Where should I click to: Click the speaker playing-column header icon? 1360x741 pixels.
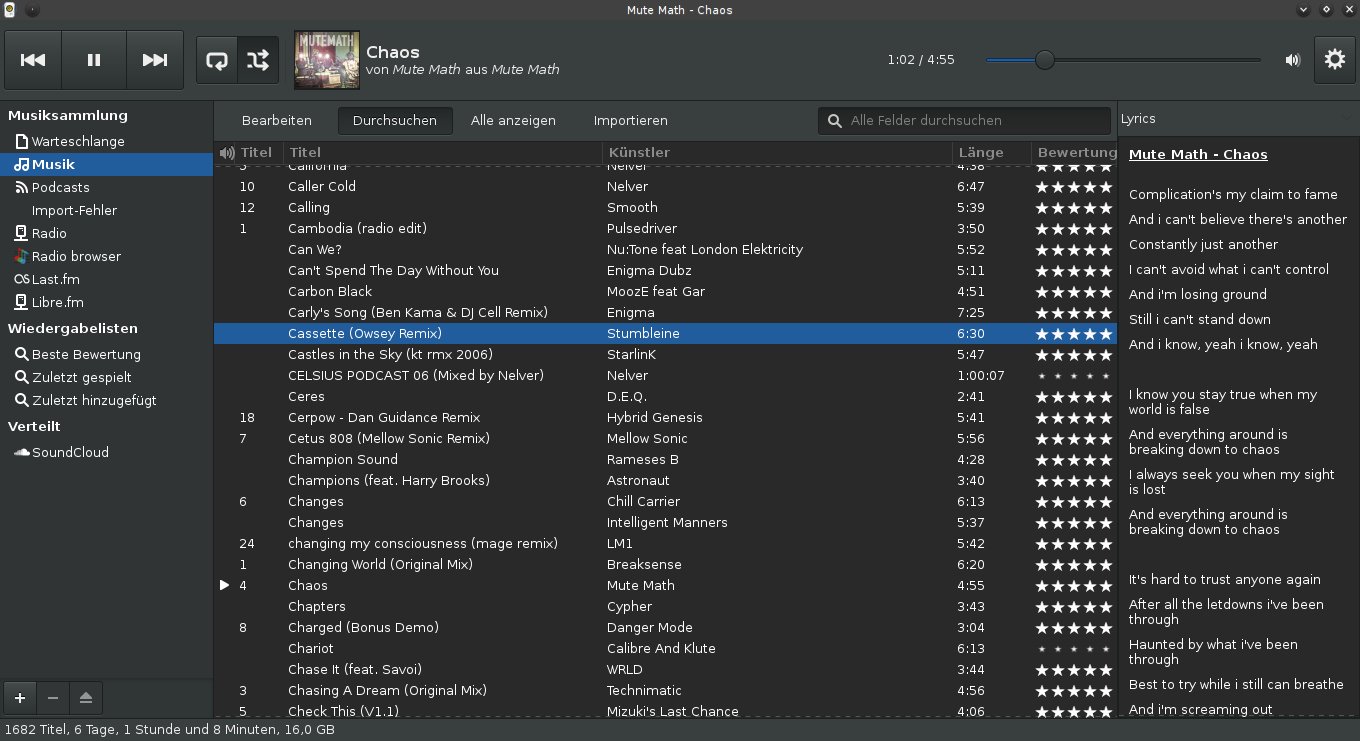(x=227, y=153)
